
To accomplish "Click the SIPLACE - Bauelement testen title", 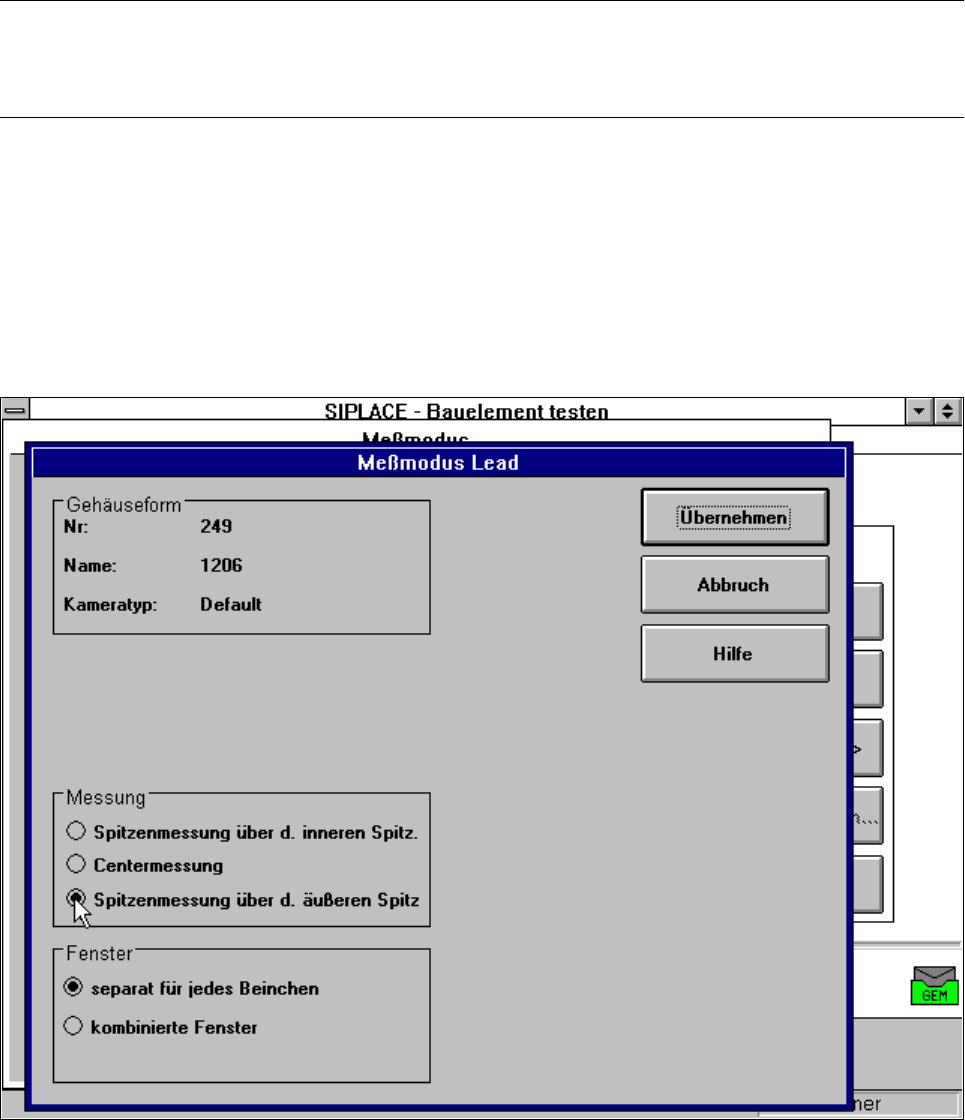I will coord(466,411).
